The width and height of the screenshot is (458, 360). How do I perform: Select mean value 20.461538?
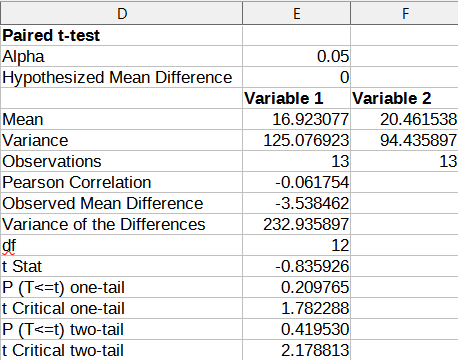tap(404, 119)
